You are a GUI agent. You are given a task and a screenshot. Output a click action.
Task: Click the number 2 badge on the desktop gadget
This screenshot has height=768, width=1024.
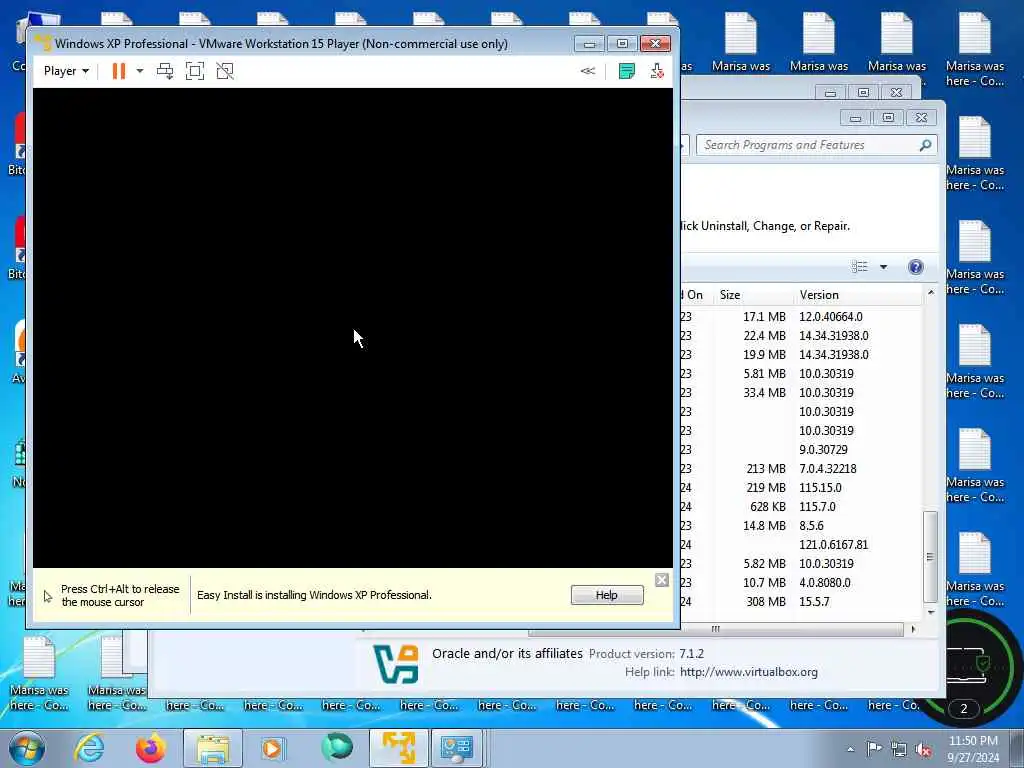(x=964, y=709)
